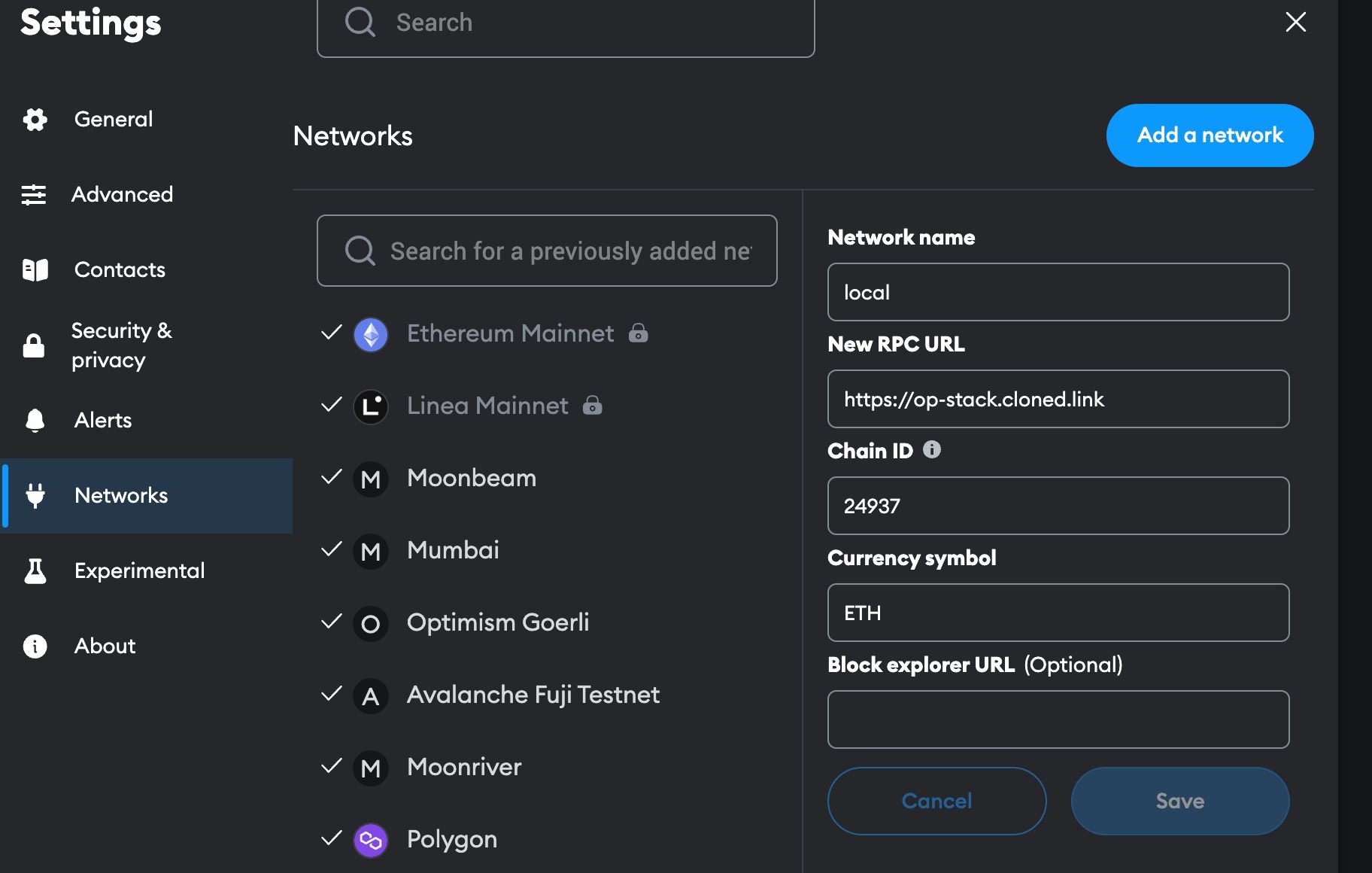Select the Moonriver network name
This screenshot has width=1372, height=873.
pyautogui.click(x=464, y=767)
